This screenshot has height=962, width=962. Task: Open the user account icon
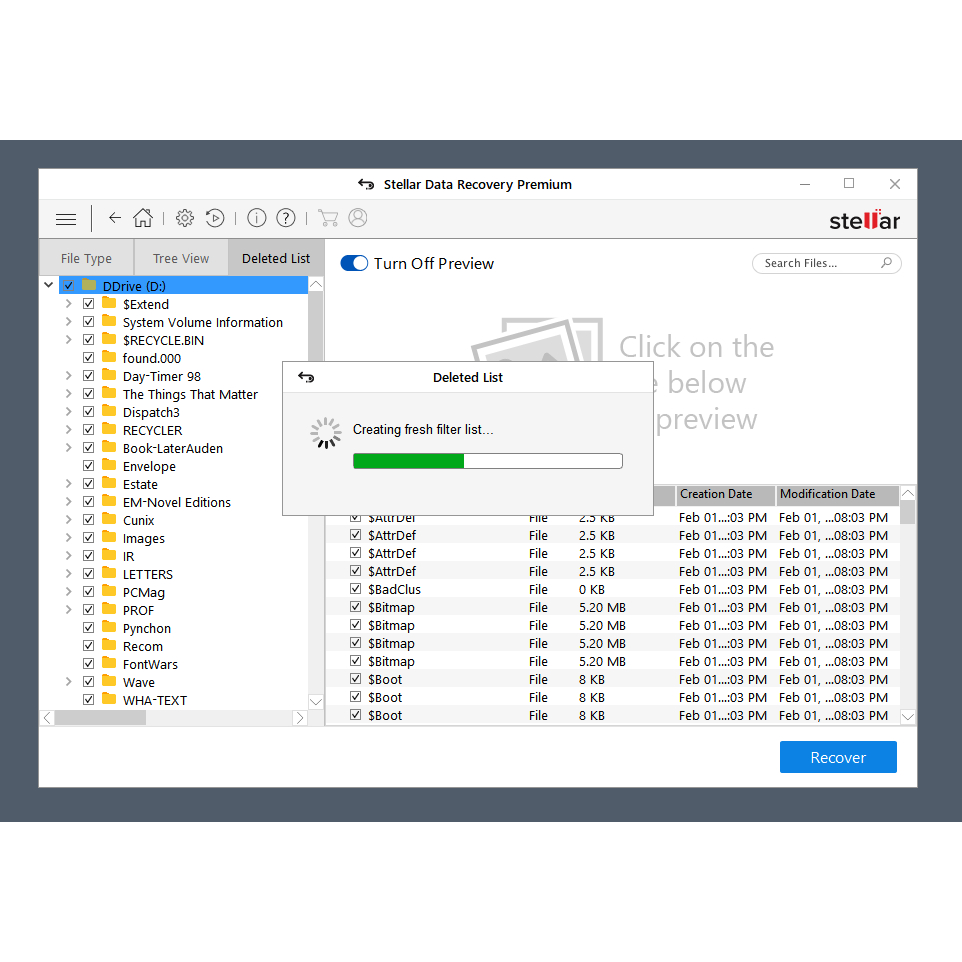(x=358, y=218)
